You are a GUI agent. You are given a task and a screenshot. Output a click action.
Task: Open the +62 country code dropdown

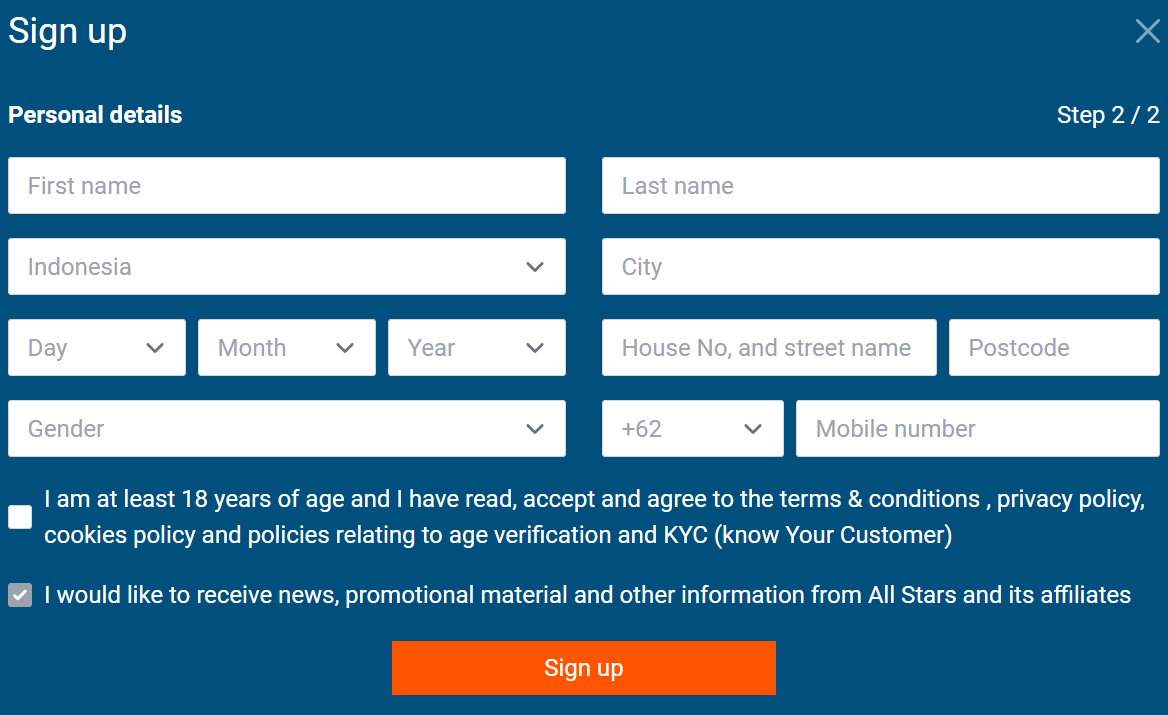pyautogui.click(x=693, y=429)
